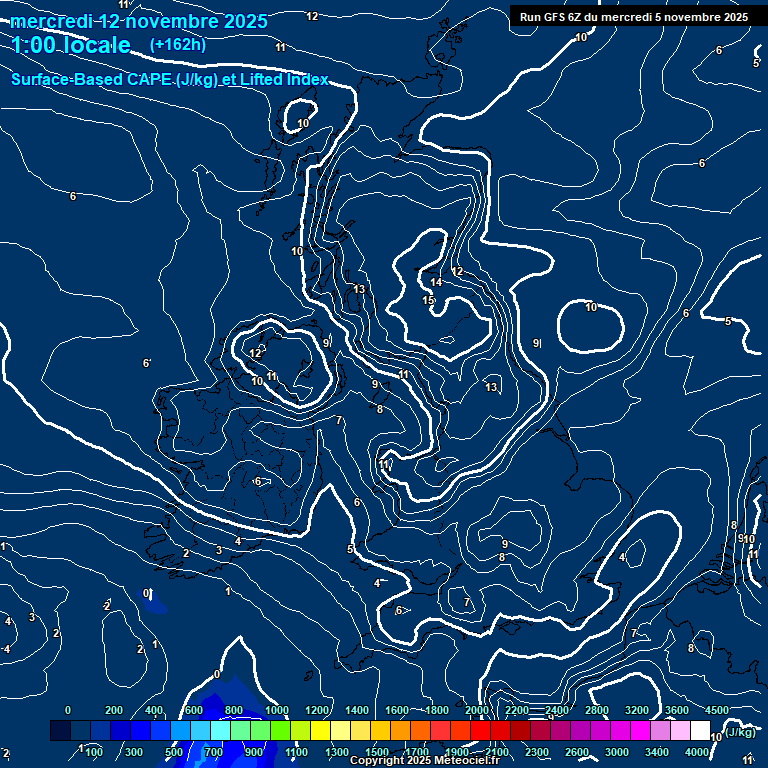
Task: Click the 'Copyright 2025 Meteociel.fr' text
Action: point(425,760)
